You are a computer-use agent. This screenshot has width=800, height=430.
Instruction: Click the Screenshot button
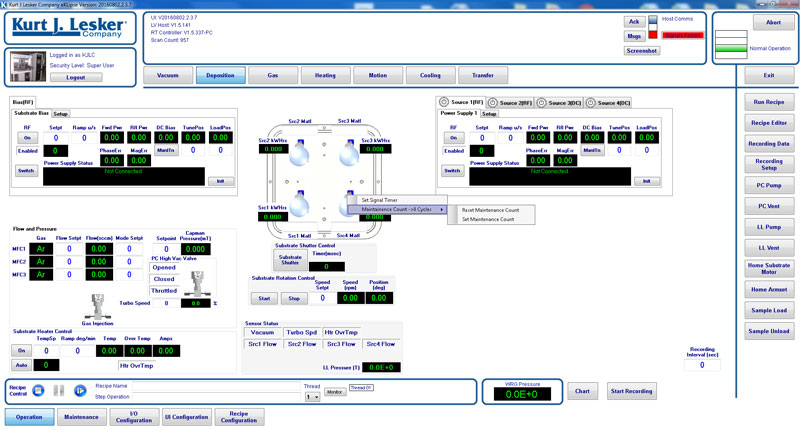click(642, 50)
